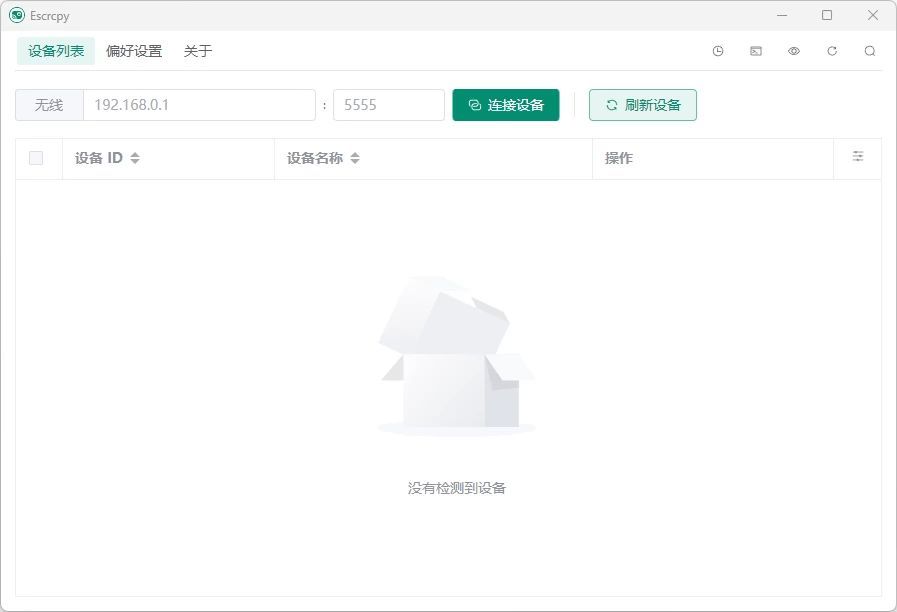Open column settings sliders icon in table header
The width and height of the screenshot is (897, 612).
coord(858,157)
